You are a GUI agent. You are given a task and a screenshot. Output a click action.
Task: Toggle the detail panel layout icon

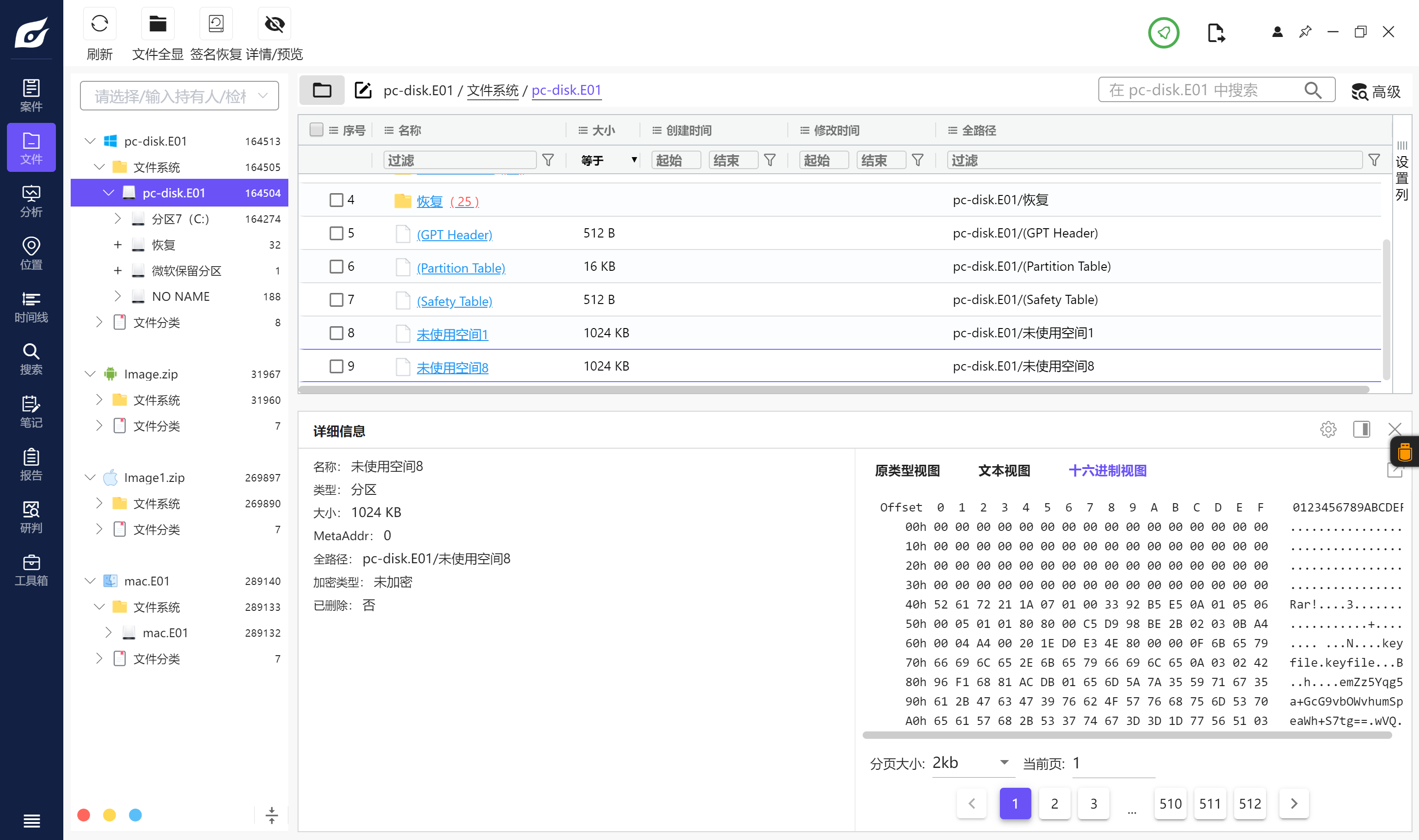pyautogui.click(x=1362, y=429)
